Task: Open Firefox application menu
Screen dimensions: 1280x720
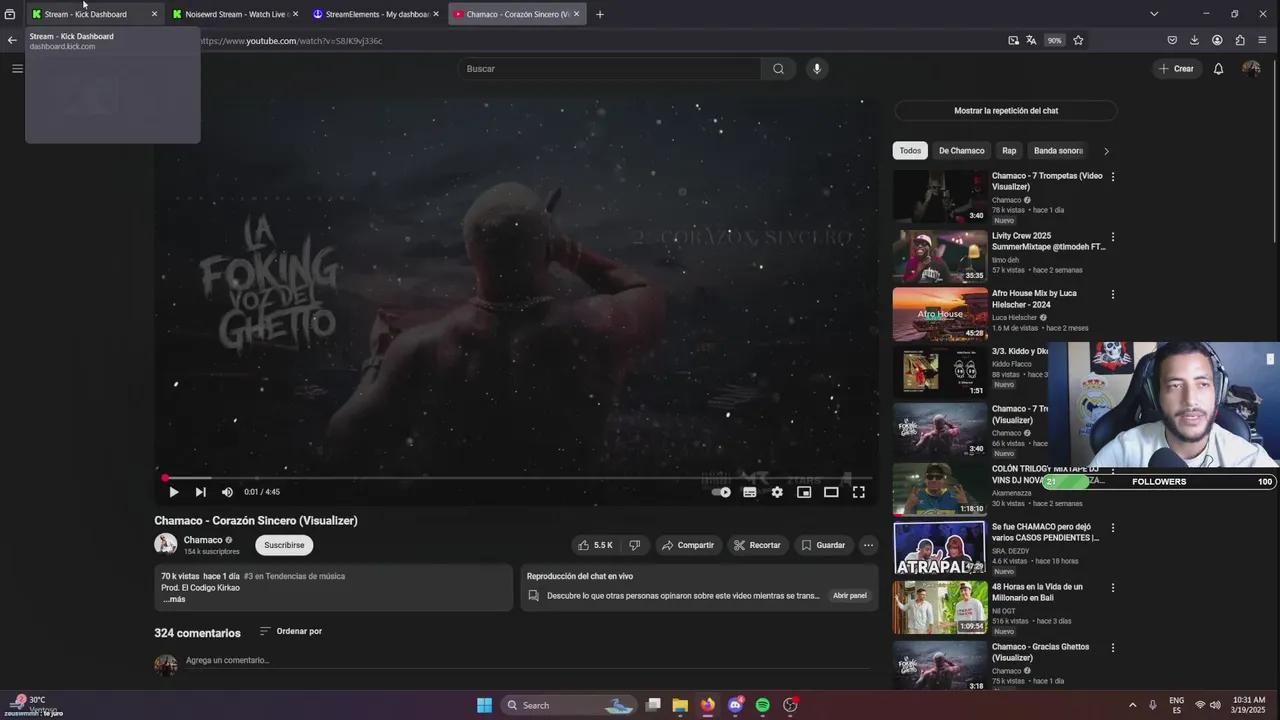Action: 1262,41
